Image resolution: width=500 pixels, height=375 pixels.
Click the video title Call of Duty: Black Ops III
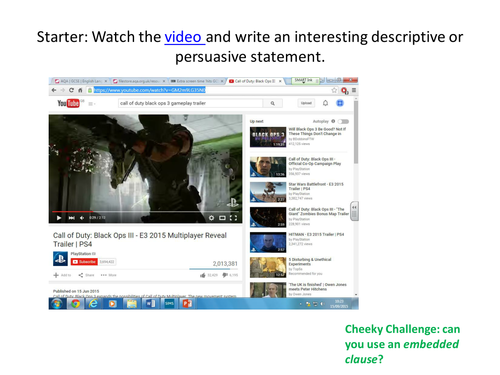point(140,240)
